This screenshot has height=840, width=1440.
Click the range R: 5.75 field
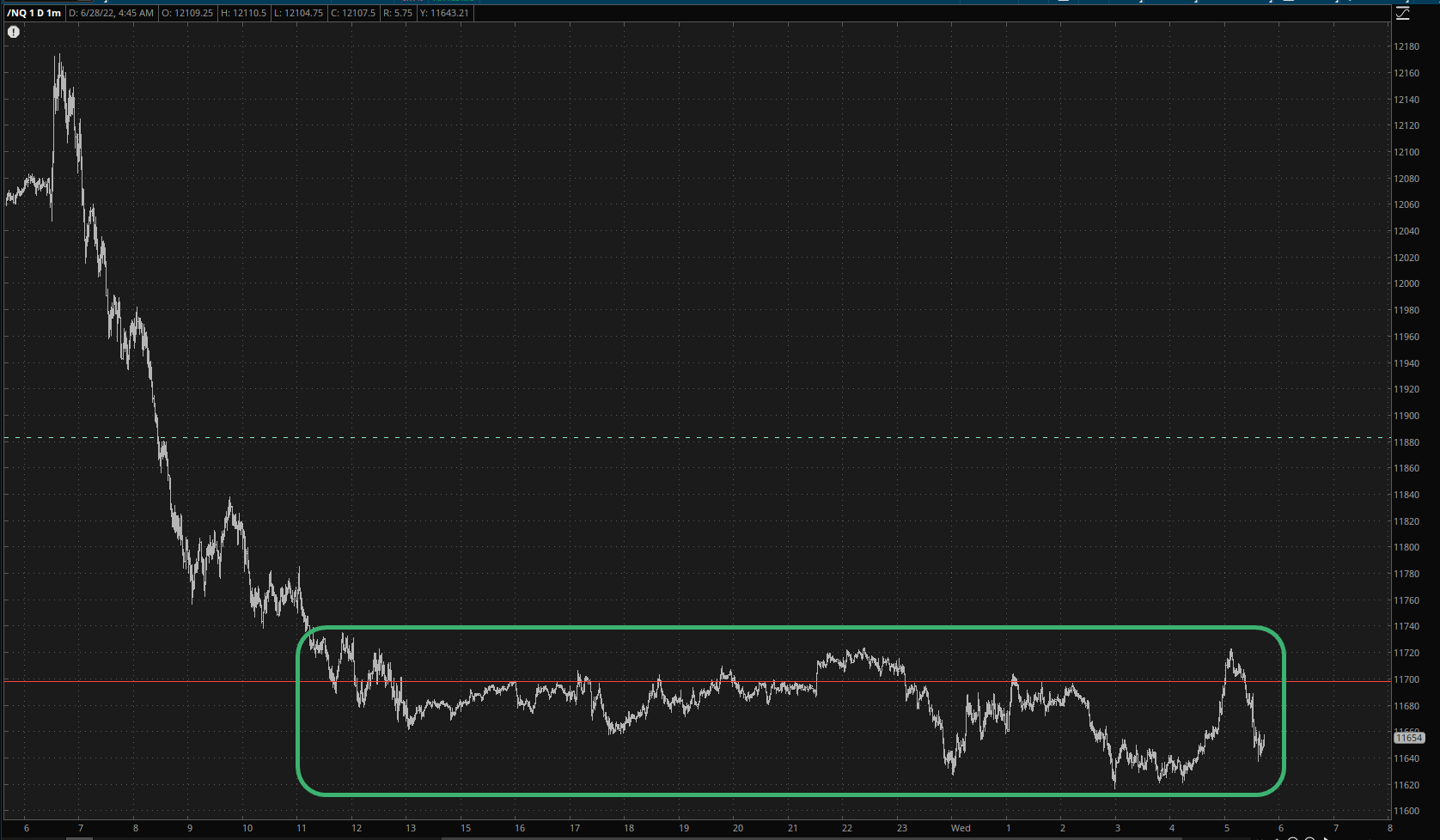pyautogui.click(x=398, y=13)
